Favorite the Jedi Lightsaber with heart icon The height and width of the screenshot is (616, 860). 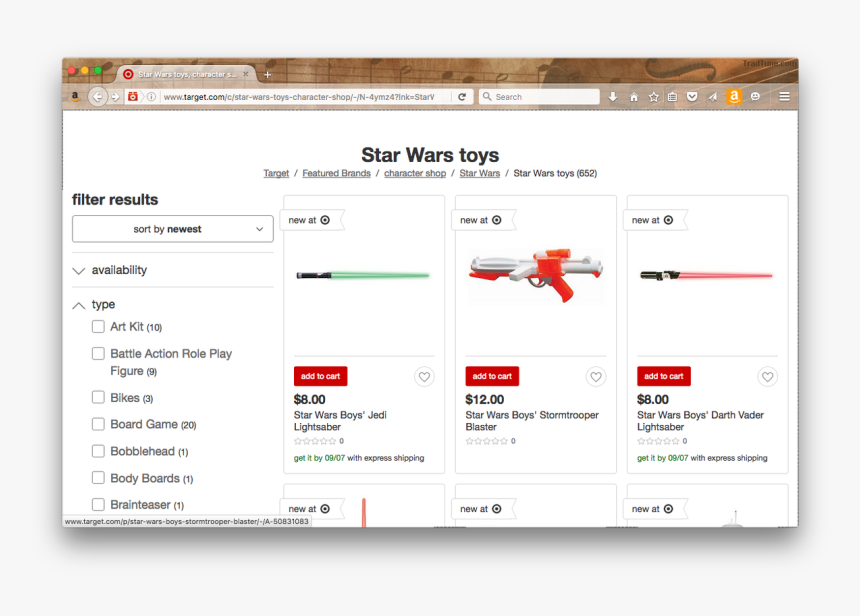pos(424,377)
